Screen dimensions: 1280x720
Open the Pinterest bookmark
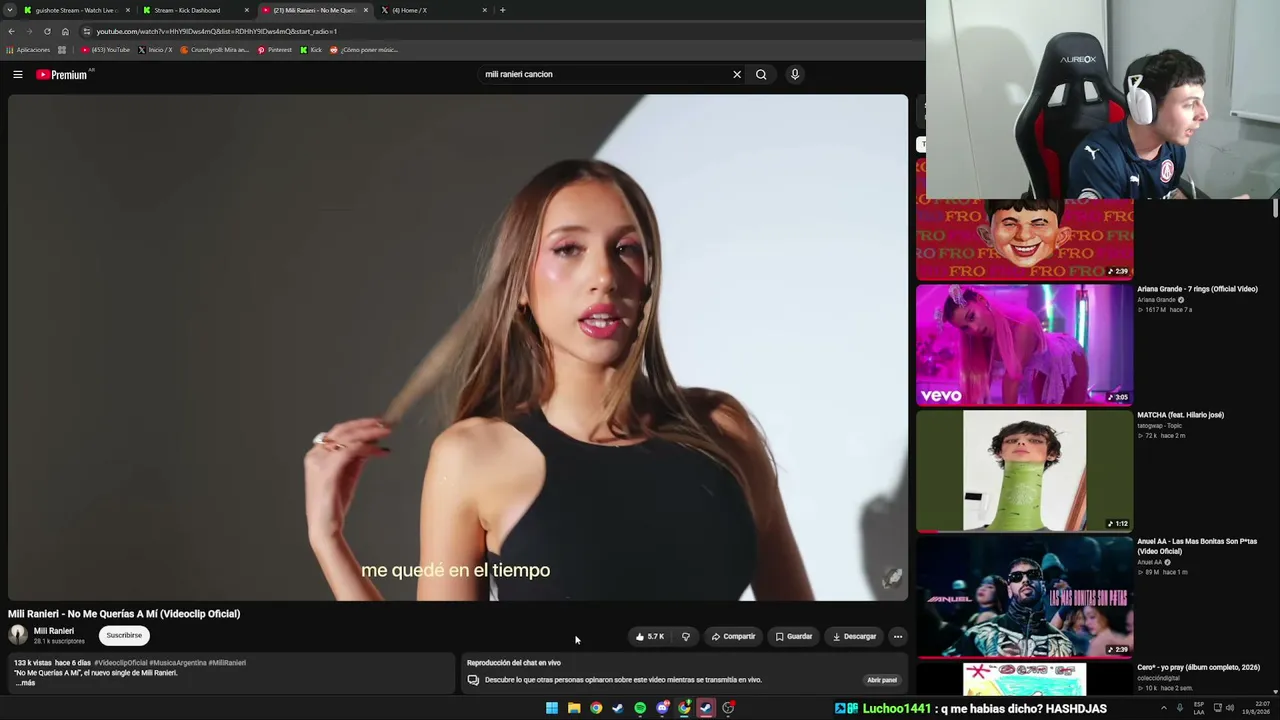275,50
